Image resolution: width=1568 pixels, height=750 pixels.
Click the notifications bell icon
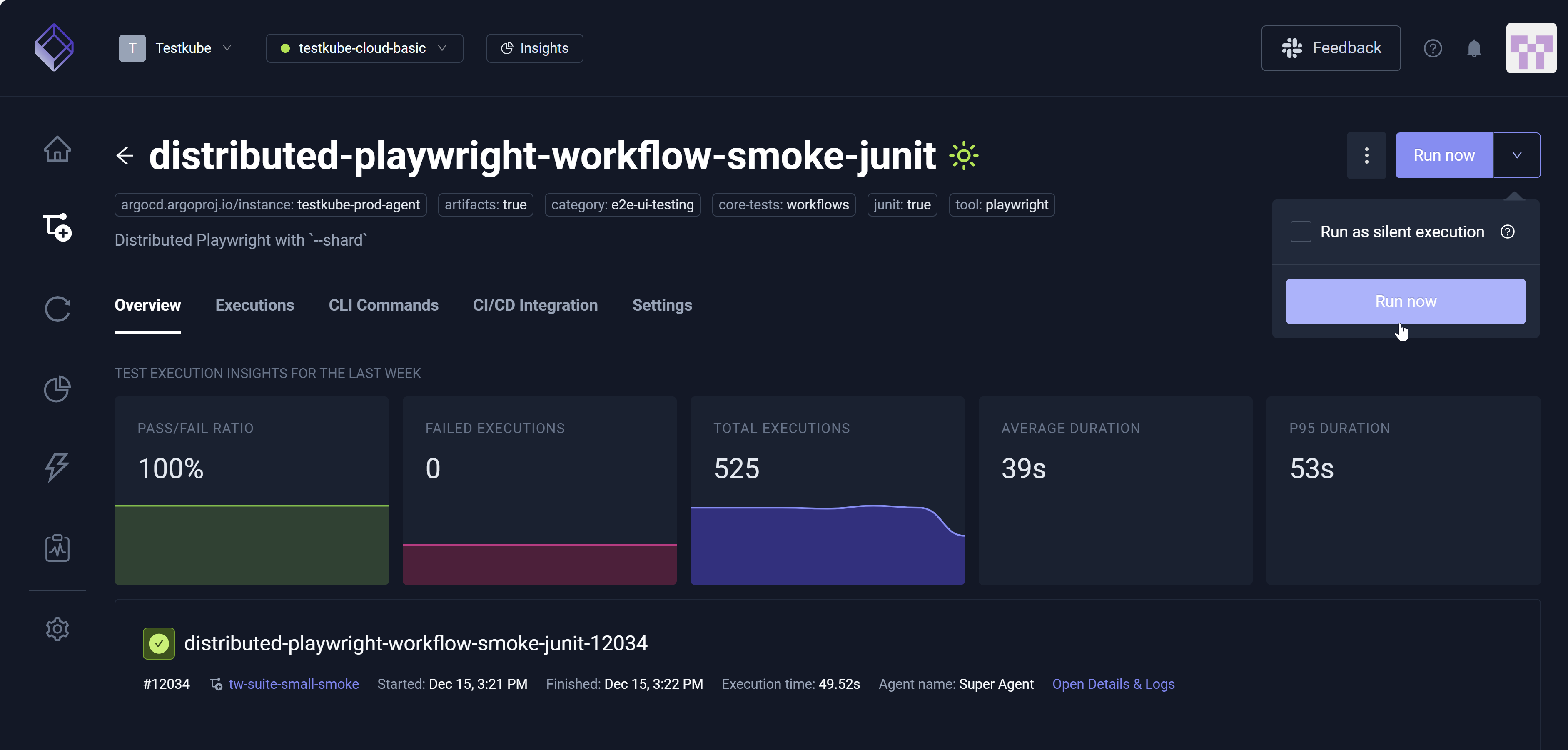coord(1473,48)
